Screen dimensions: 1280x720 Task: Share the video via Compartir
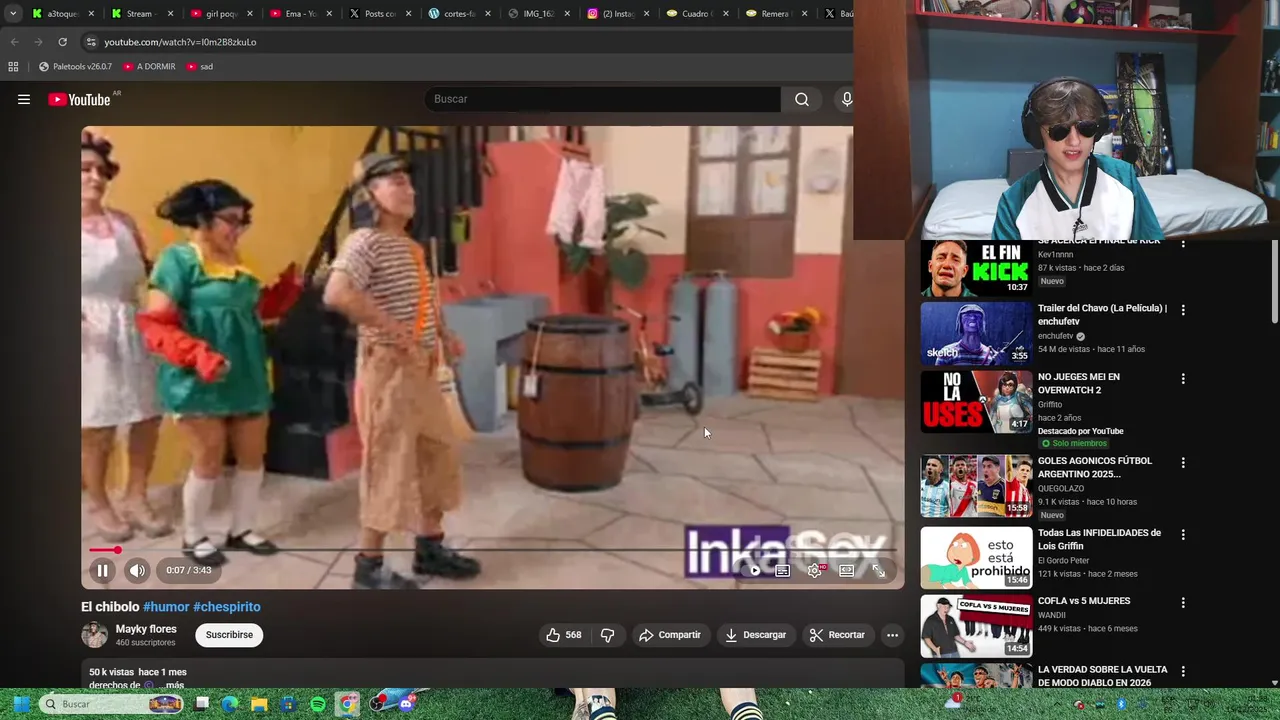669,635
